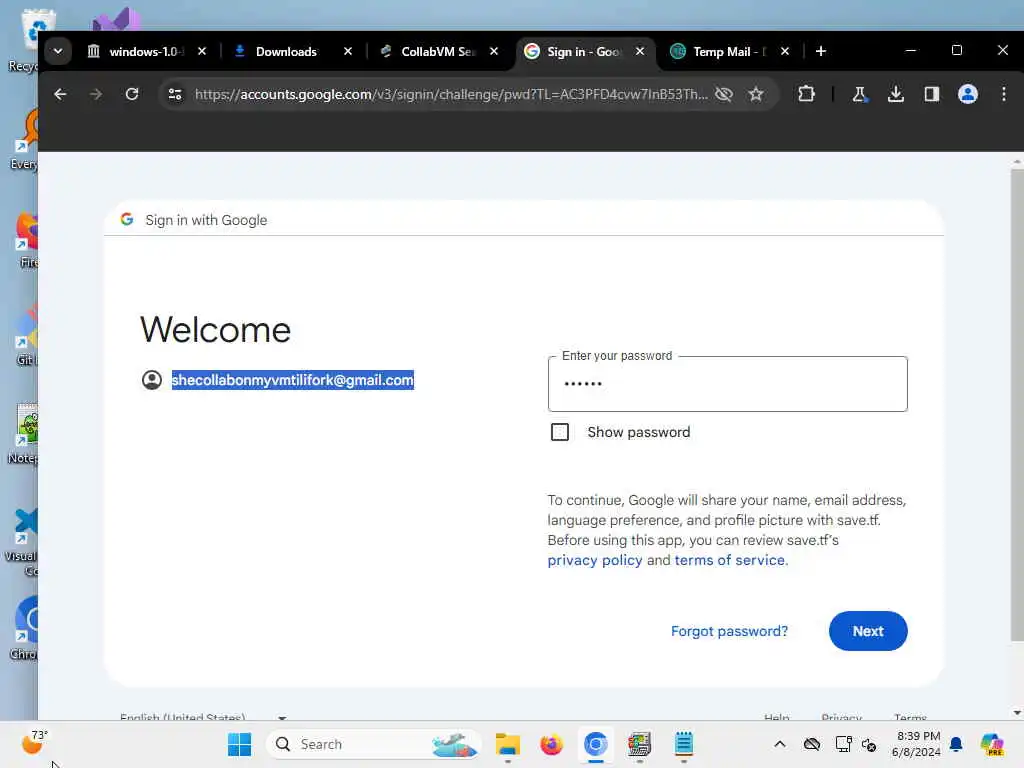Bookmark this page with the star icon

756,94
